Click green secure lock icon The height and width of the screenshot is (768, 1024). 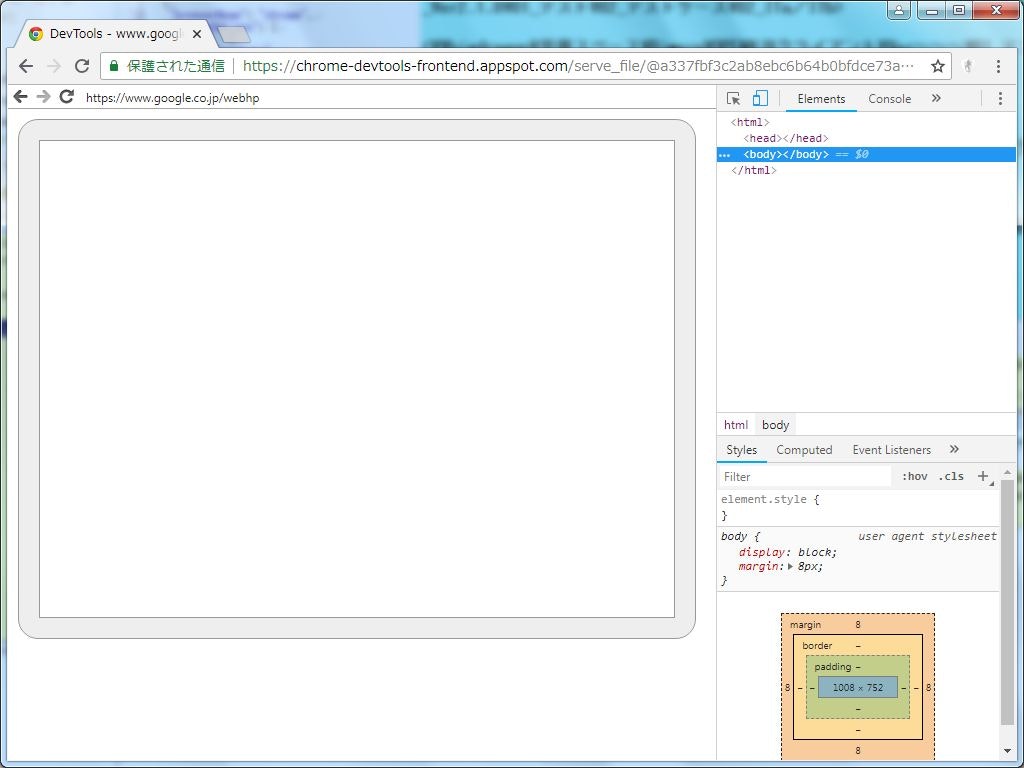tap(114, 66)
